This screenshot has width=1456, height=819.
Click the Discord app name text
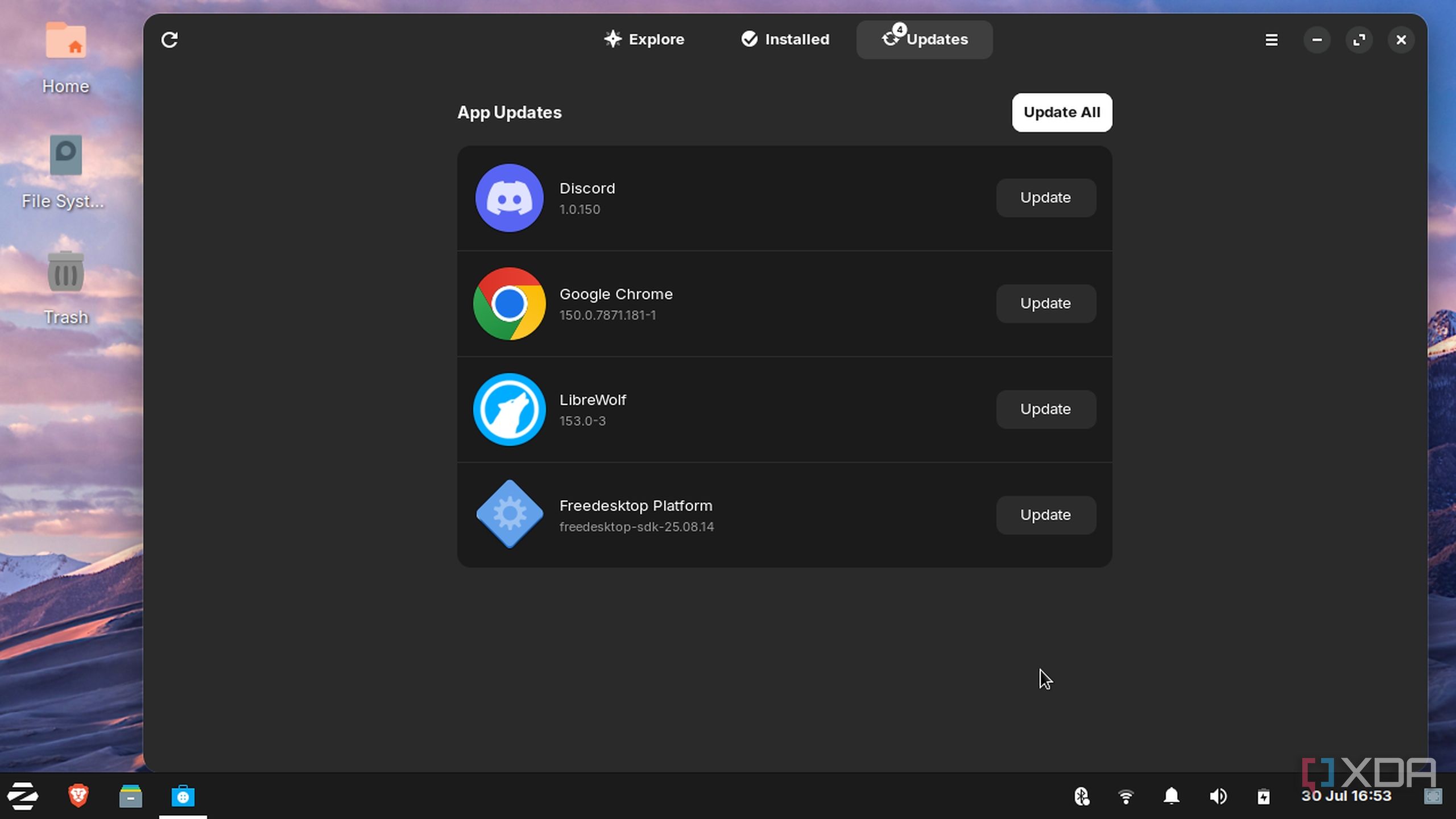tap(587, 188)
